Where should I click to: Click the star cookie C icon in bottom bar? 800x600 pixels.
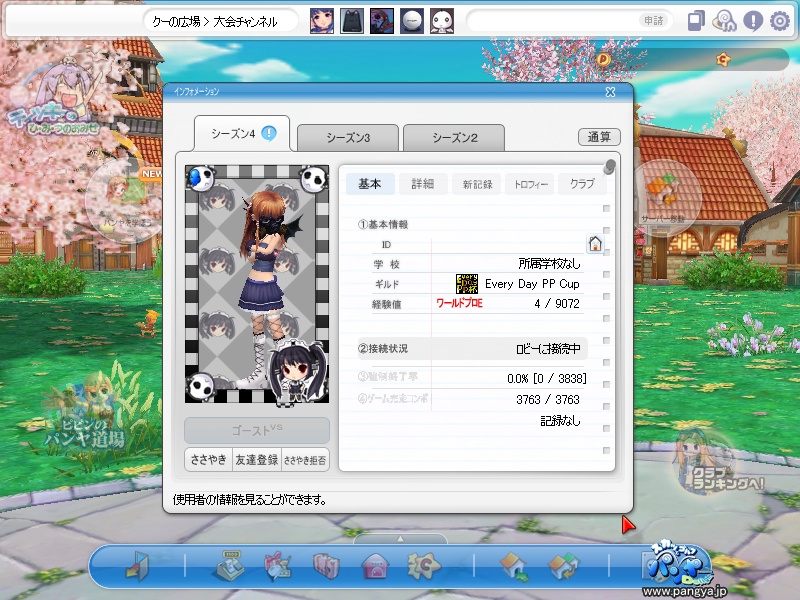coord(424,565)
